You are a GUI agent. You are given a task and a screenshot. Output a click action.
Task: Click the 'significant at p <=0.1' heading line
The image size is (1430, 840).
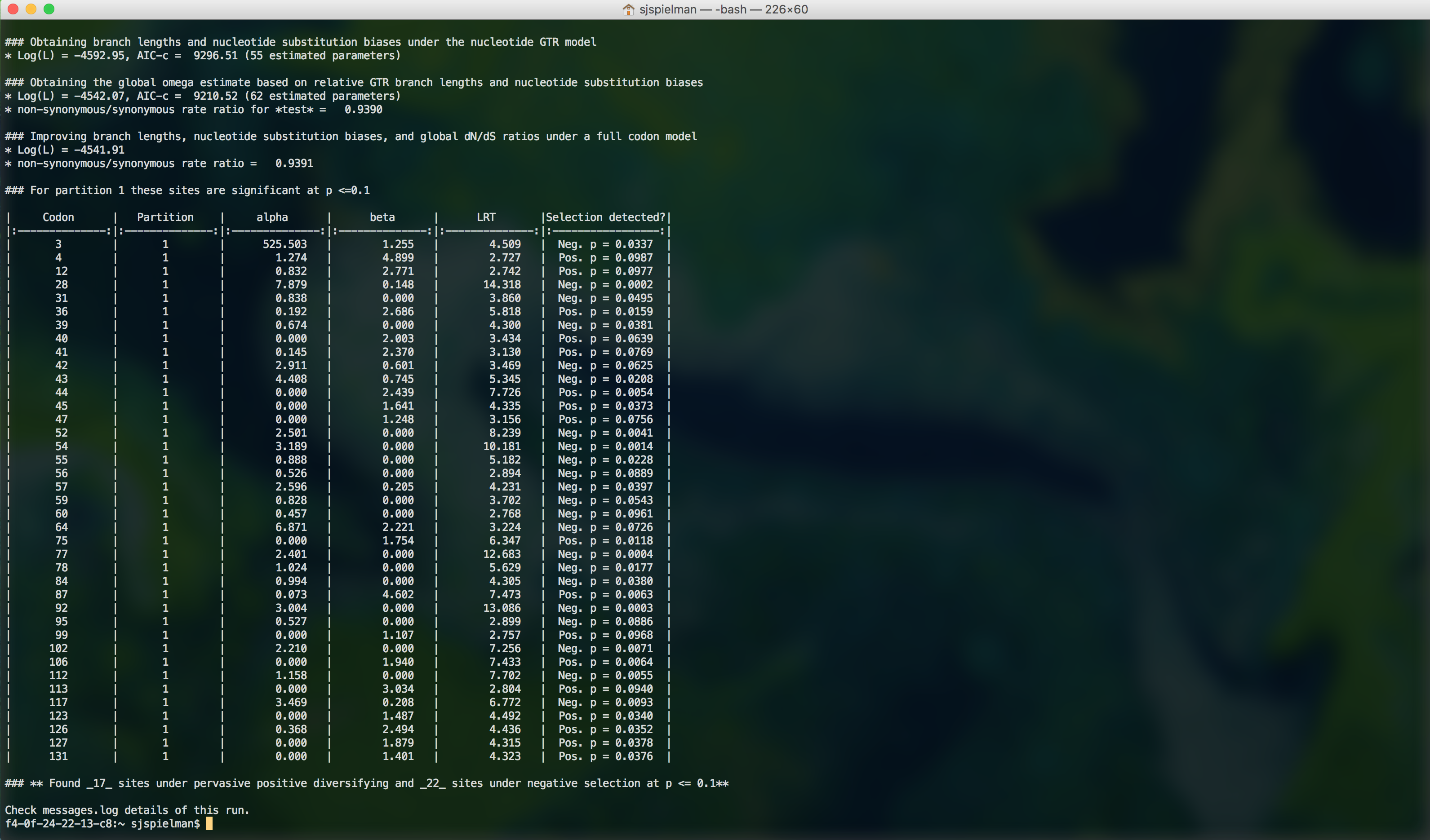187,190
